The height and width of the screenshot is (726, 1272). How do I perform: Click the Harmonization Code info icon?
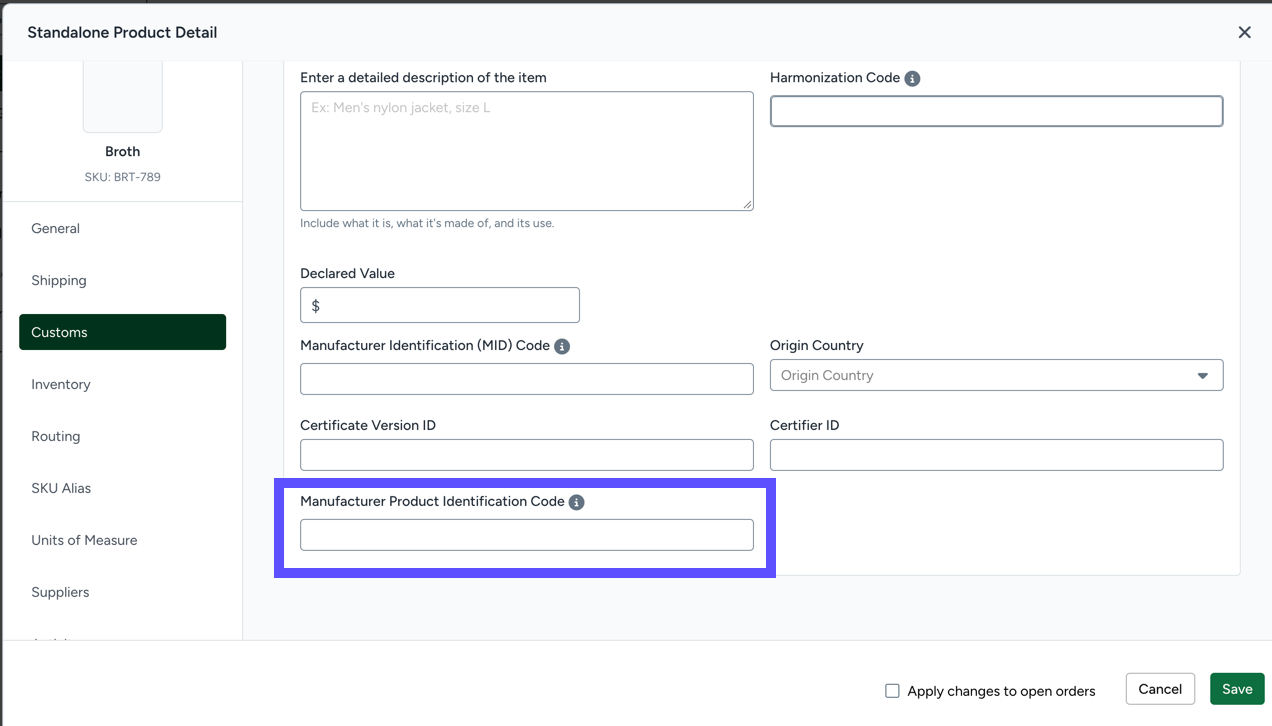pyautogui.click(x=912, y=78)
